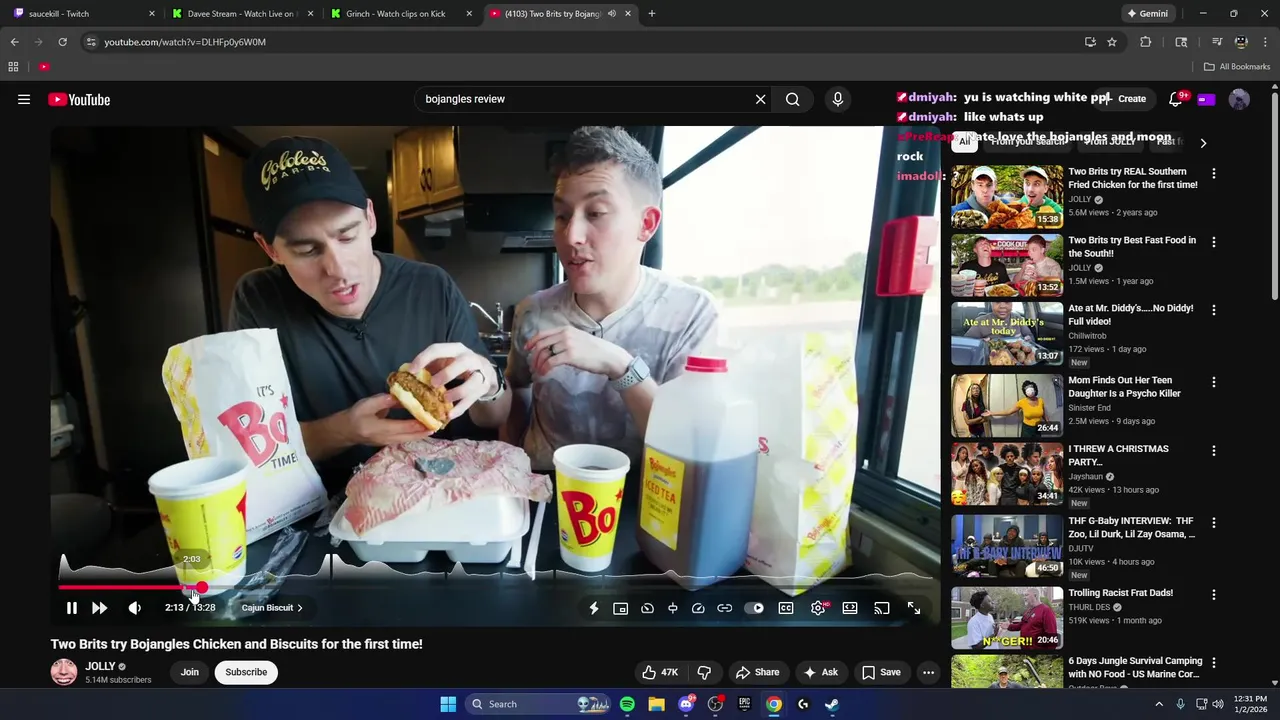
Task: Open JOLLY channel avatar
Action: point(64,672)
